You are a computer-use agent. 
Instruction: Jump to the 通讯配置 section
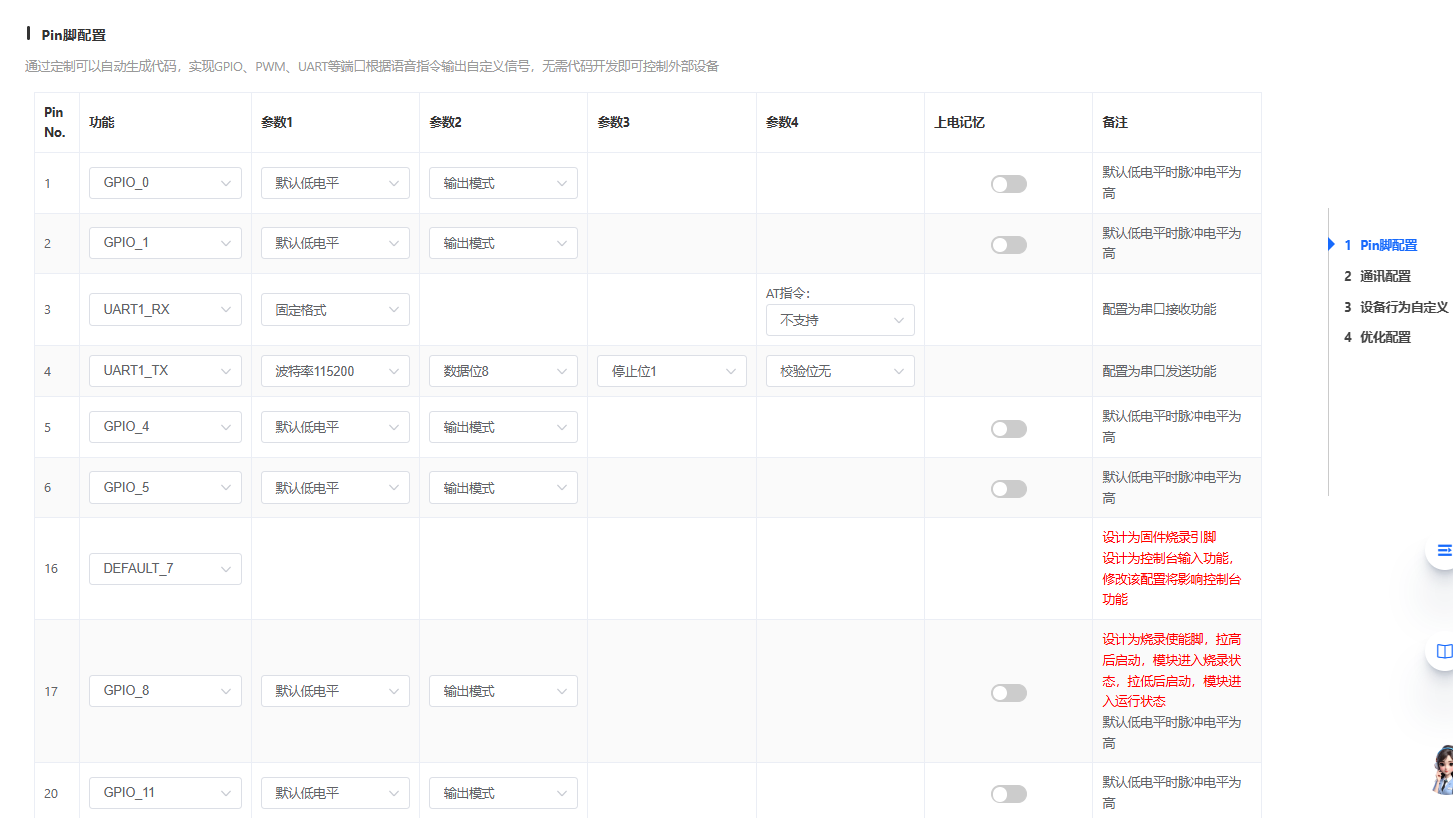(1383, 276)
